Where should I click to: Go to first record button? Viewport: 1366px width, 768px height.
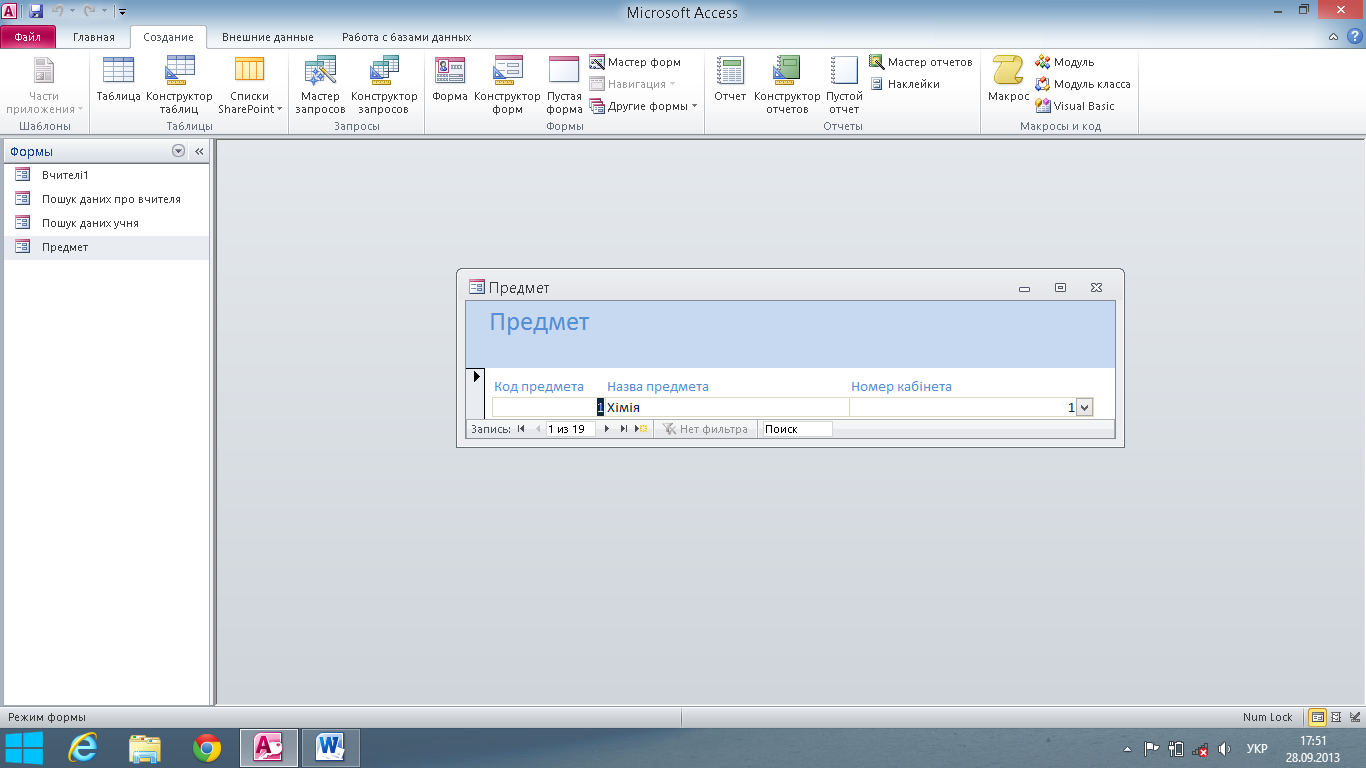[x=521, y=428]
